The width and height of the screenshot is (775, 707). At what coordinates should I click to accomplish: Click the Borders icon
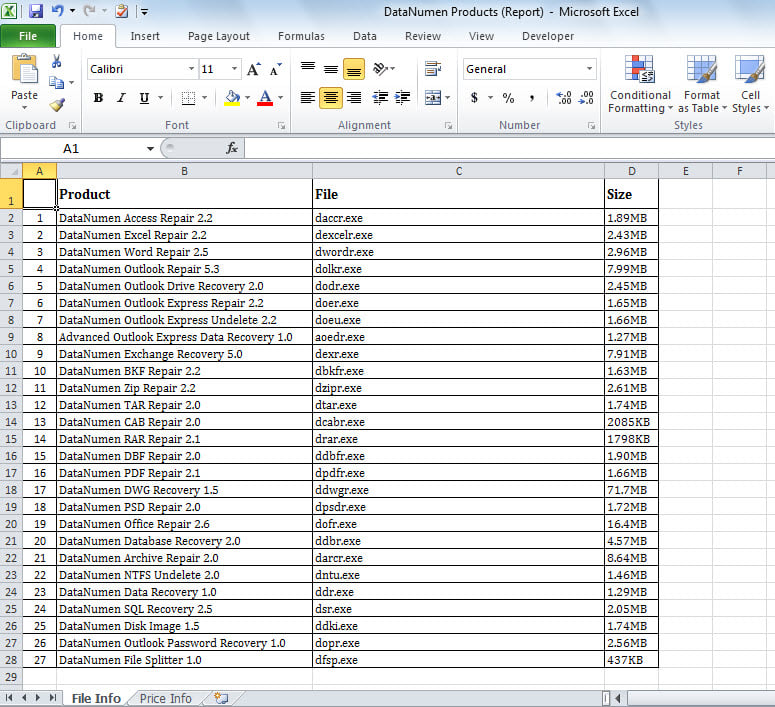point(188,98)
